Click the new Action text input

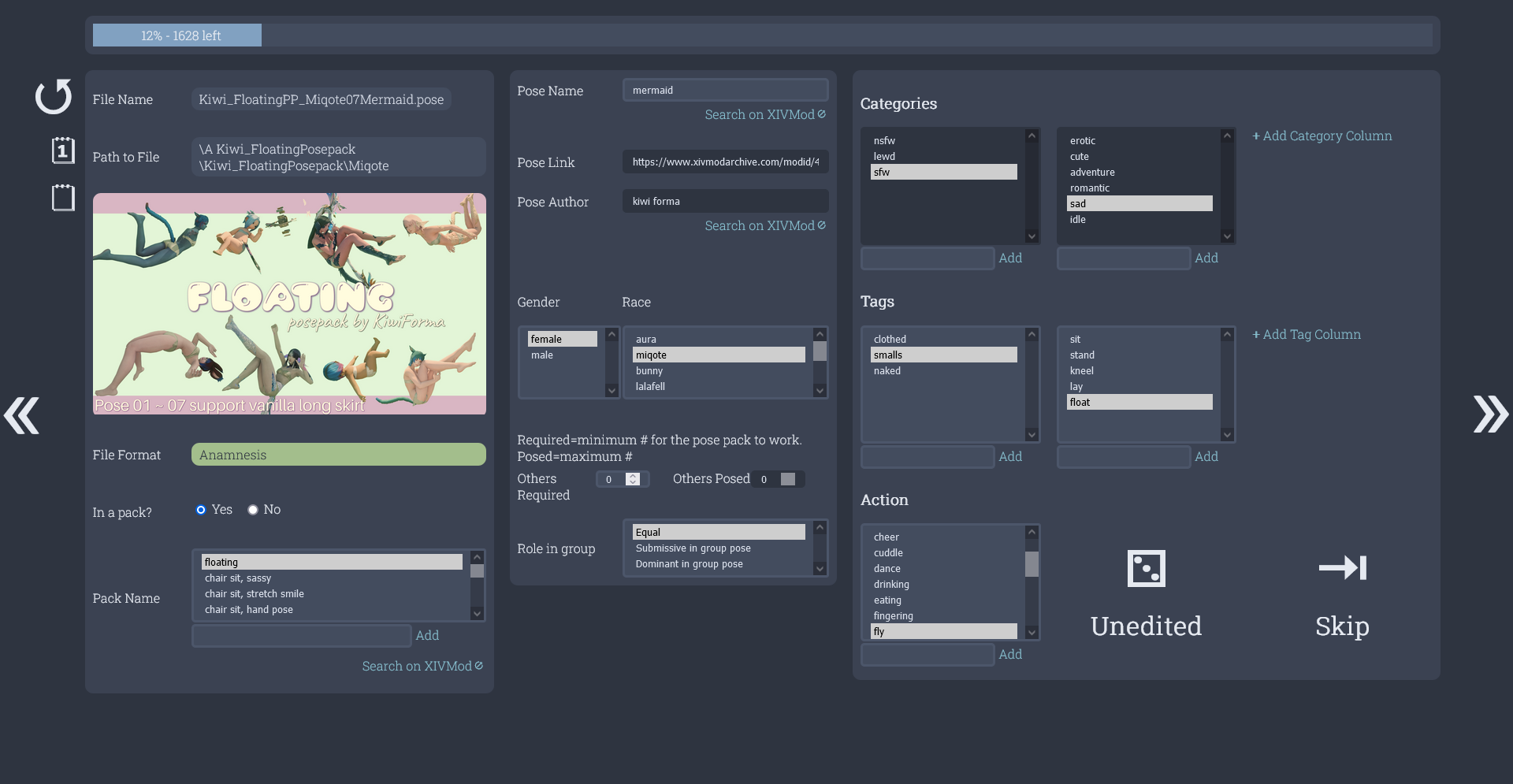pos(928,655)
